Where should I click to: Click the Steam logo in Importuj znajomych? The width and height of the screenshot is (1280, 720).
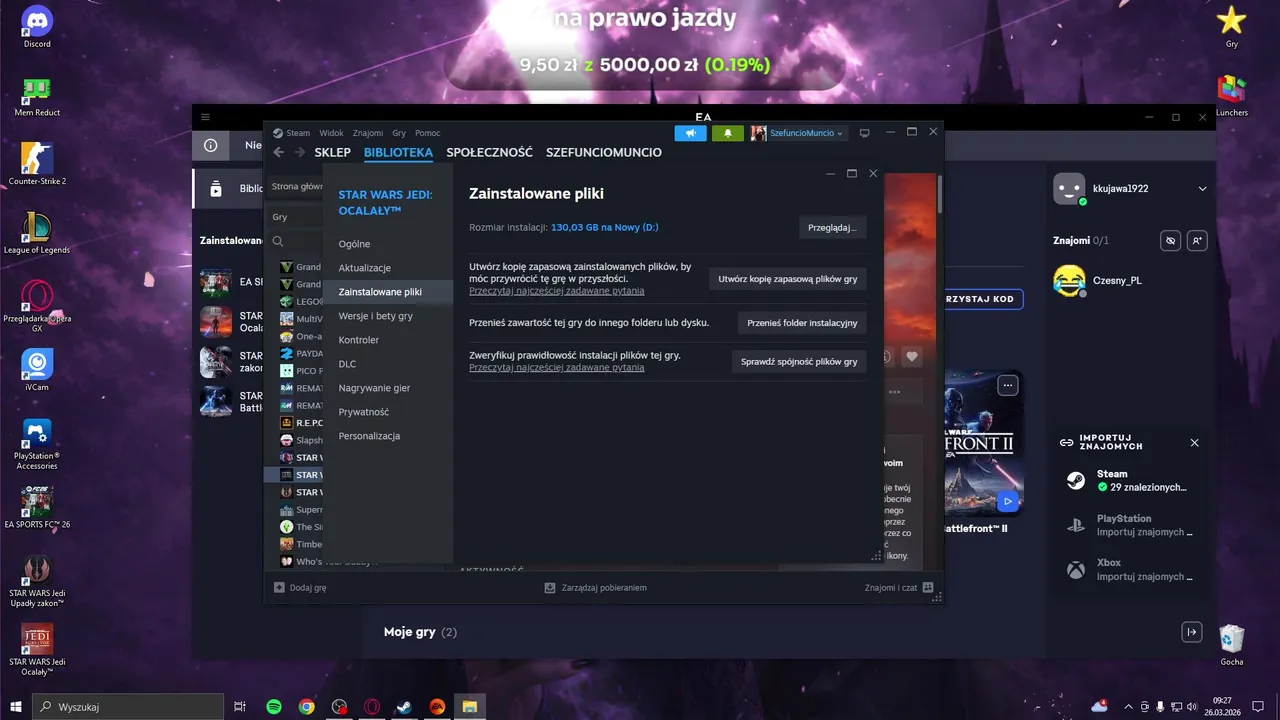pos(1075,481)
